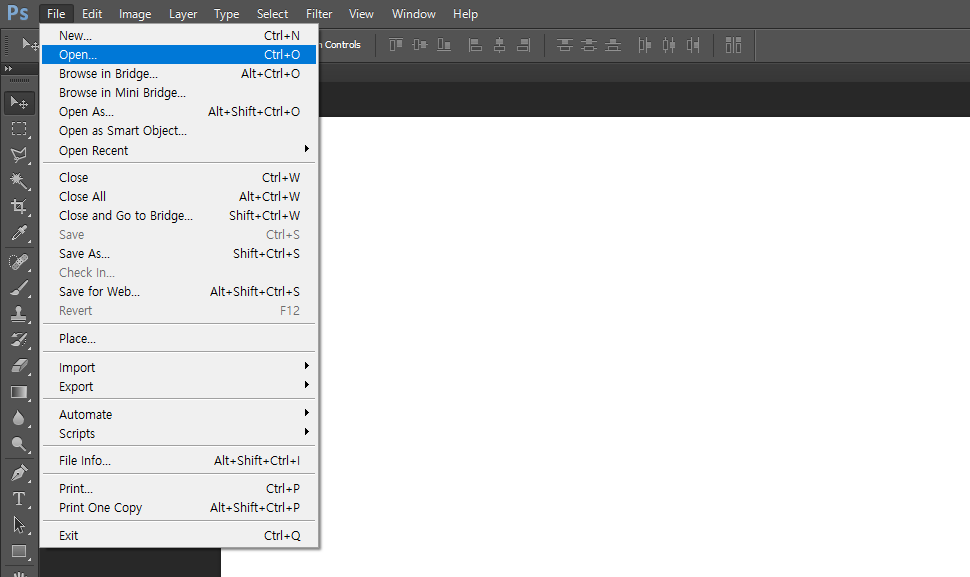This screenshot has height=577, width=970.
Task: Click Distribute Horizontal Centers icon
Action: pyautogui.click(x=669, y=45)
